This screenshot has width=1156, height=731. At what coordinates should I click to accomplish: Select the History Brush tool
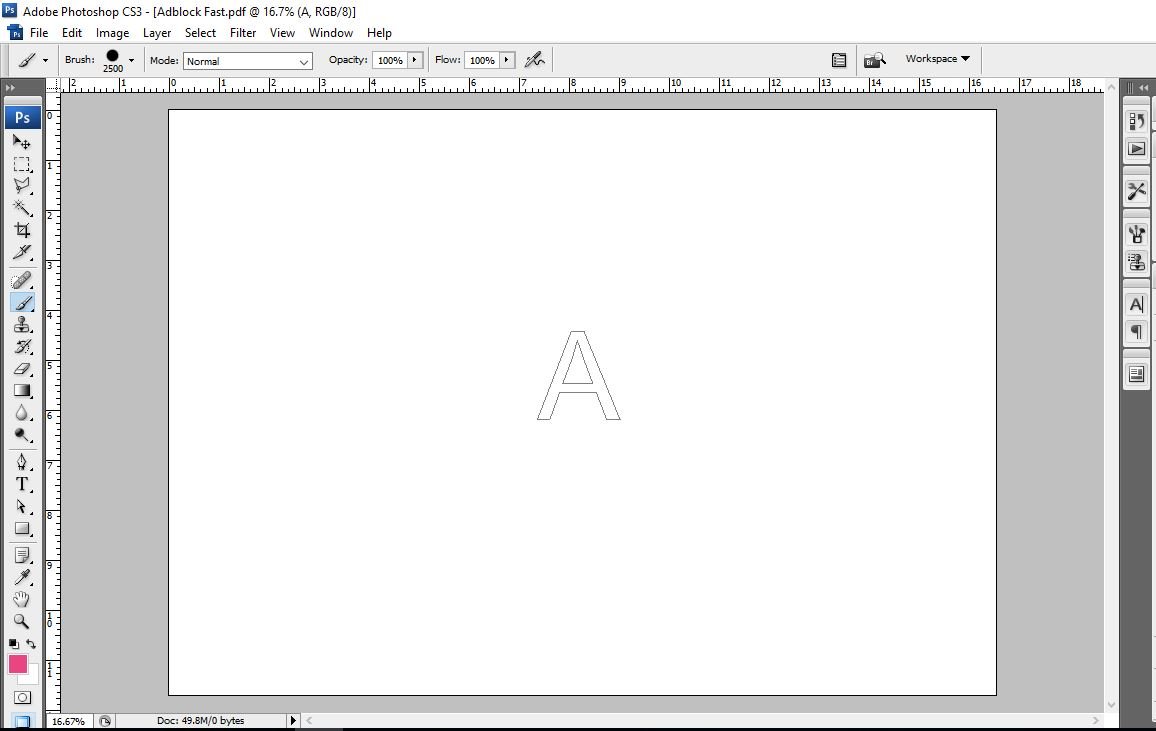click(22, 346)
